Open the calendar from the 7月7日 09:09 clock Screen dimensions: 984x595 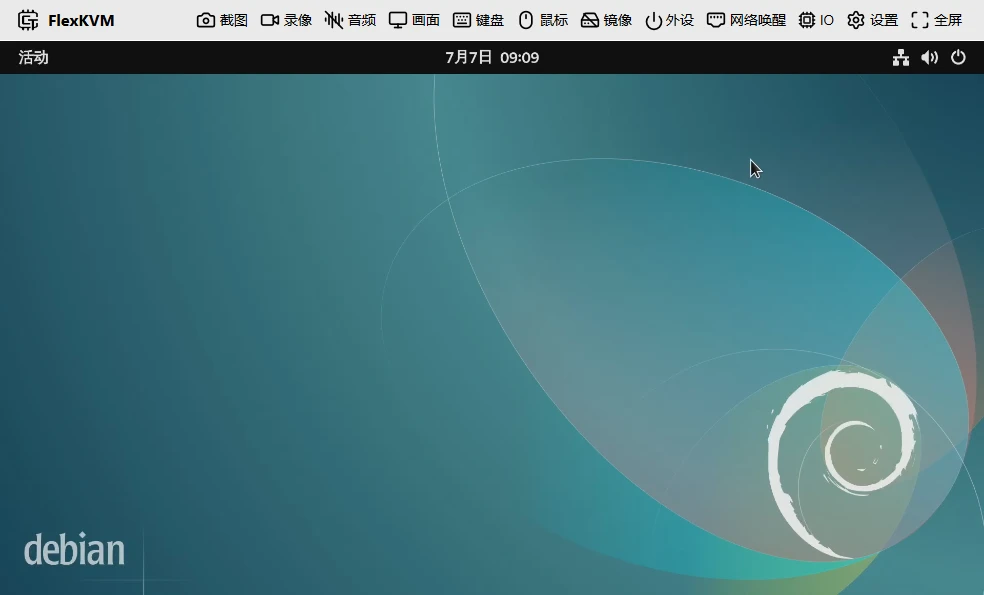(x=492, y=58)
